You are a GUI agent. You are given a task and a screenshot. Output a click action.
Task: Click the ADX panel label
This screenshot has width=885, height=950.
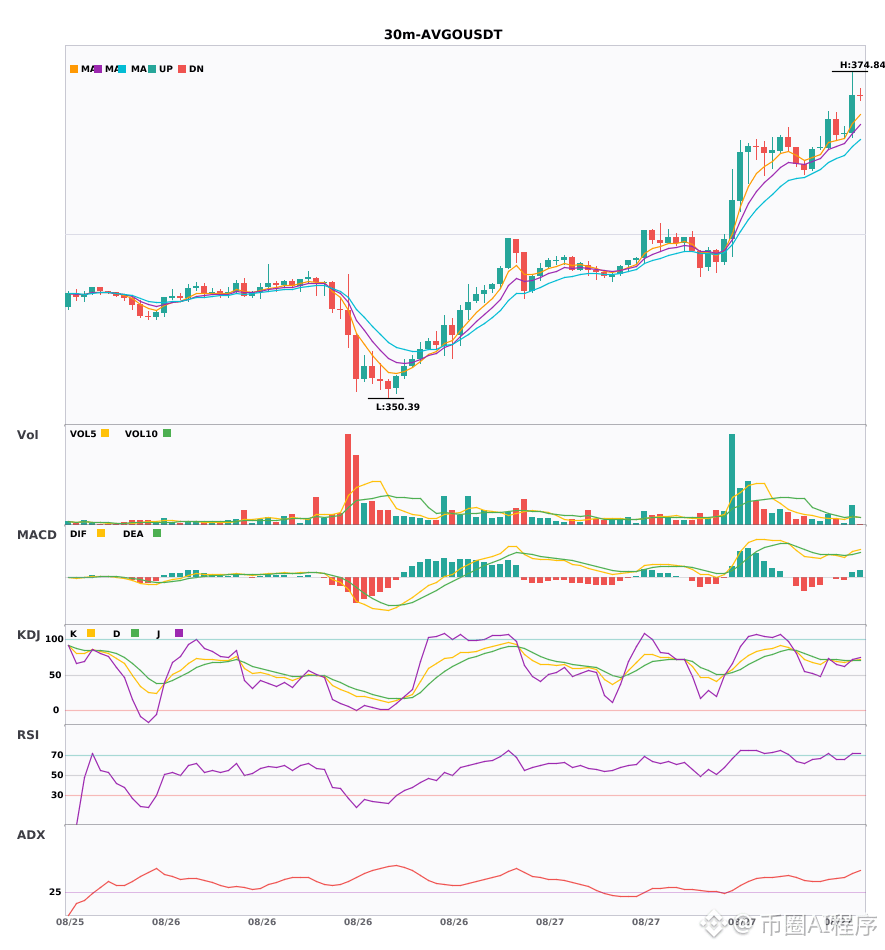(x=31, y=835)
